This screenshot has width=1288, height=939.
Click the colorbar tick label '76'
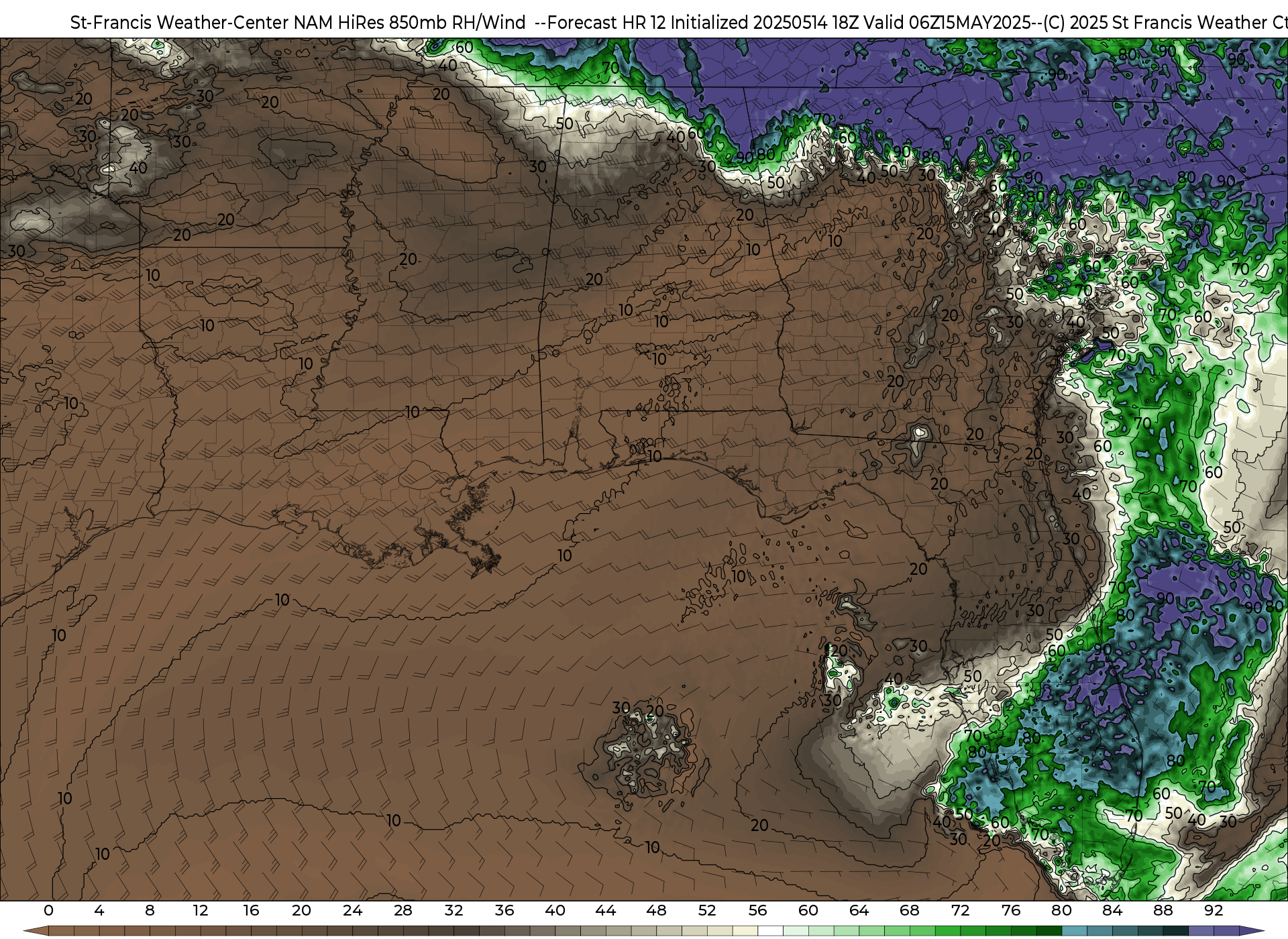(1011, 910)
